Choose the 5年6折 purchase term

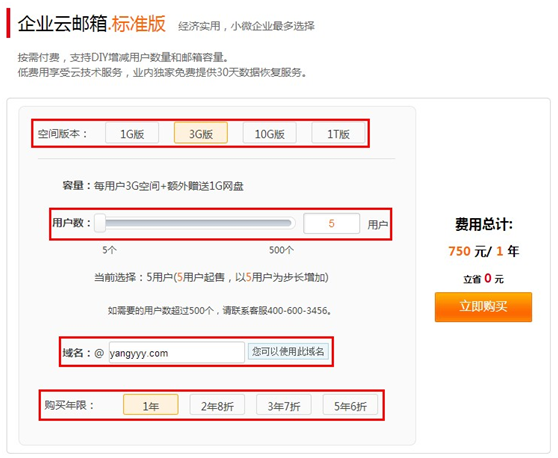click(350, 405)
